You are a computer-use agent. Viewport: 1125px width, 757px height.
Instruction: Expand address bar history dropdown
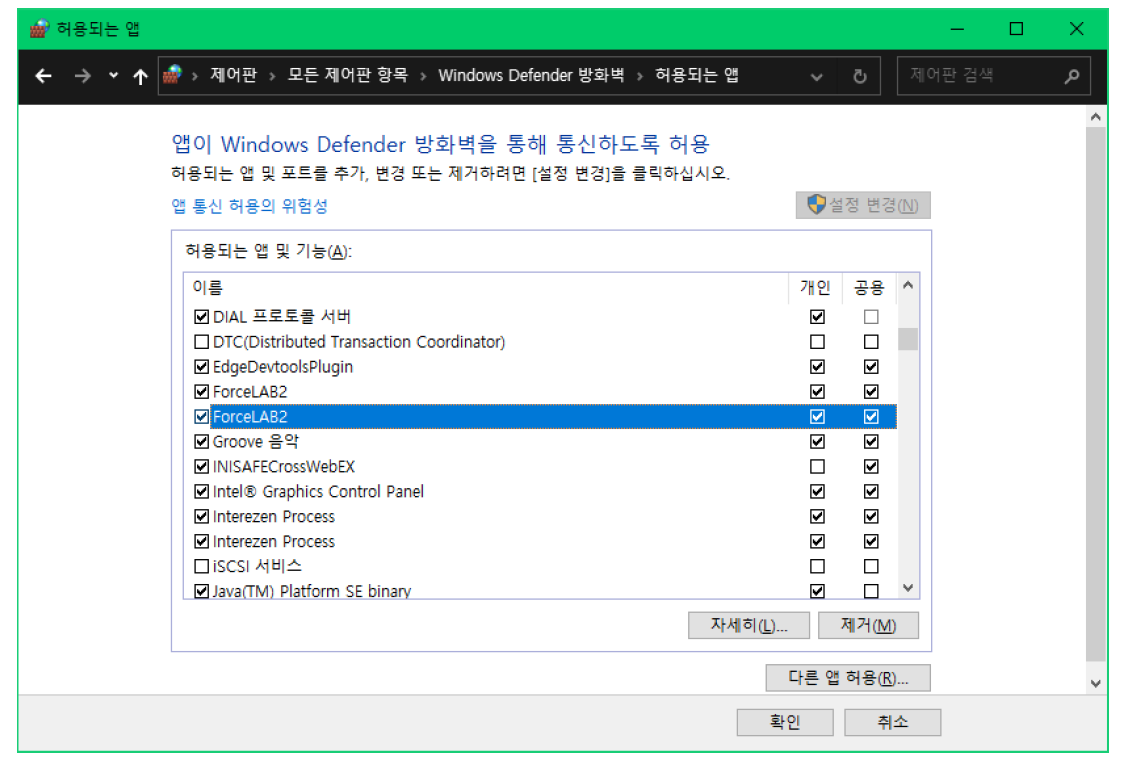pyautogui.click(x=816, y=76)
